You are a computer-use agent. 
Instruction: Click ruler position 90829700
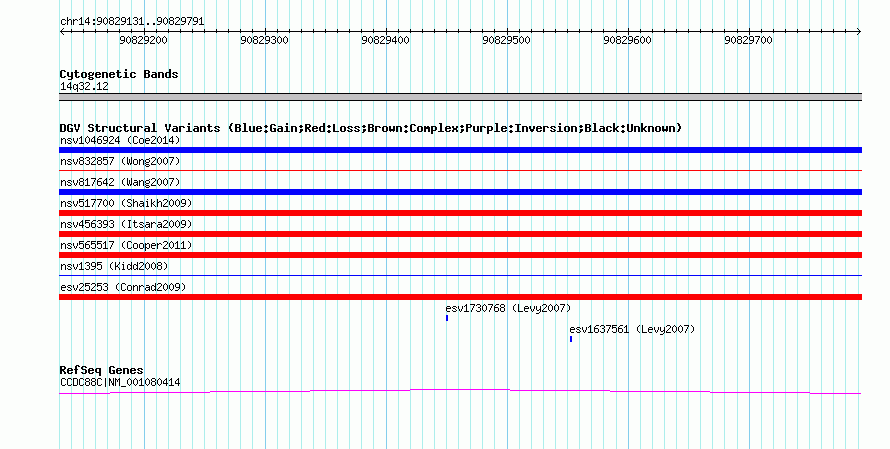tap(748, 40)
